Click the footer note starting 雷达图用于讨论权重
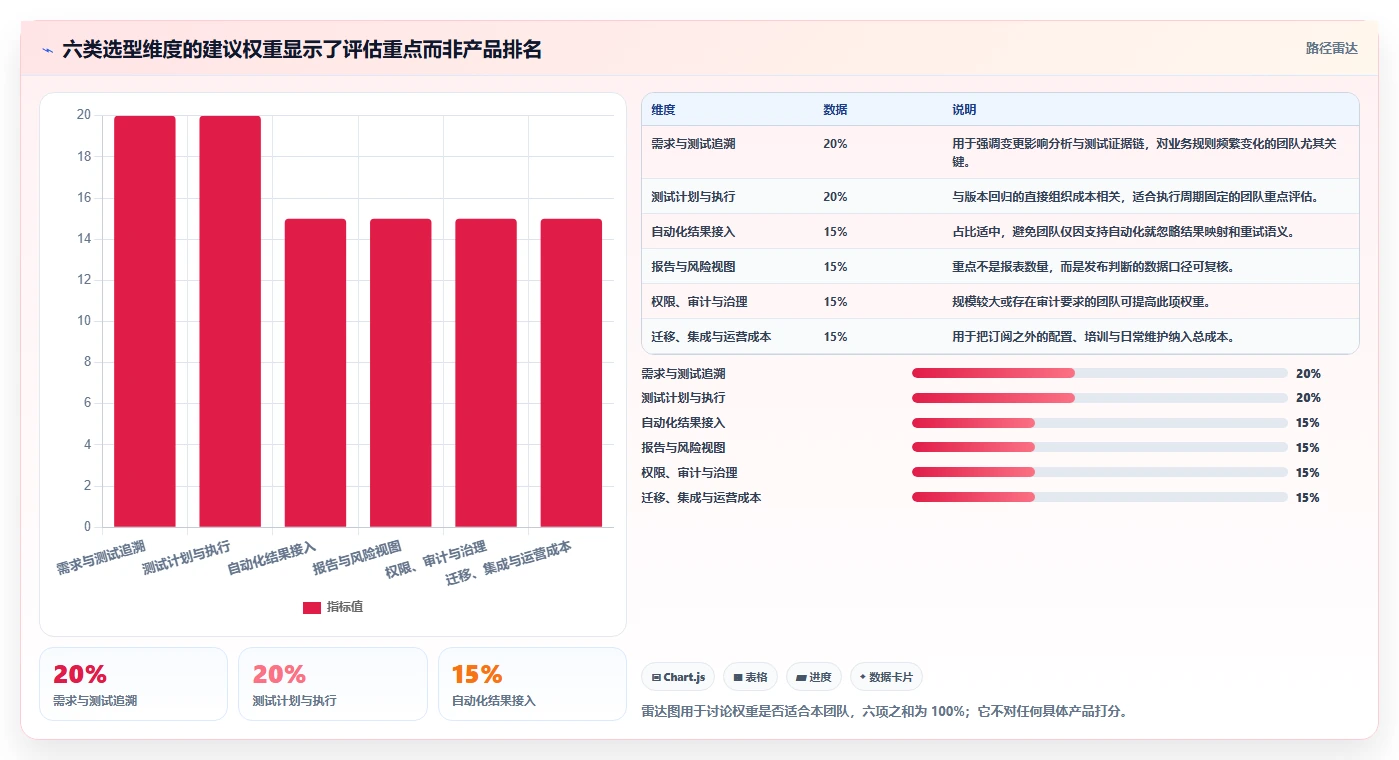 coord(884,712)
